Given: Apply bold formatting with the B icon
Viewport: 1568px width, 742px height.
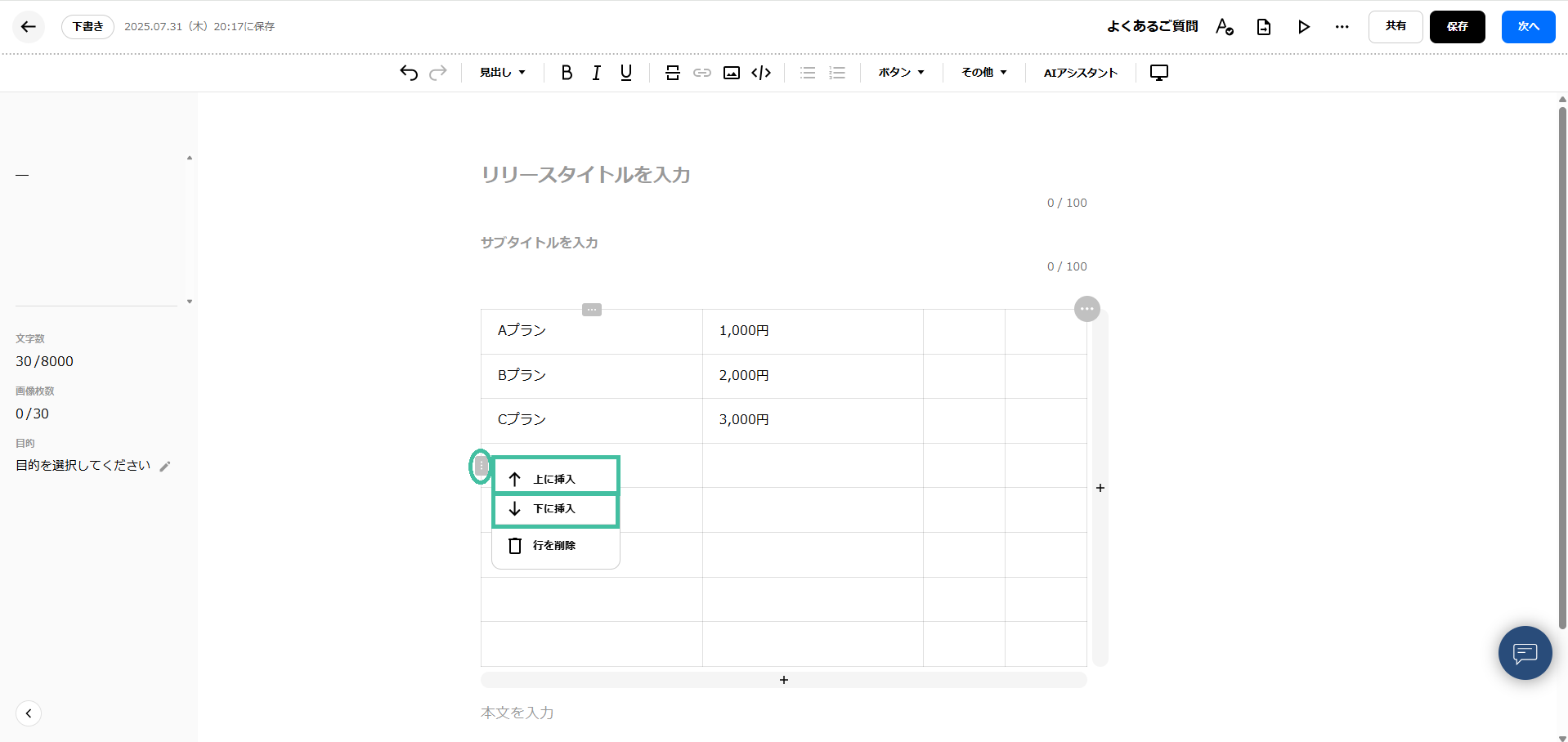Looking at the screenshot, I should 566,73.
